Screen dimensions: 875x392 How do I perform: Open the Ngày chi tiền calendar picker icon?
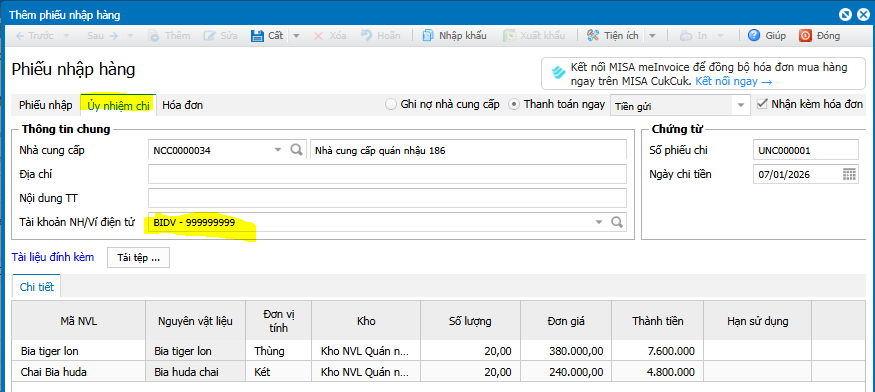849,174
